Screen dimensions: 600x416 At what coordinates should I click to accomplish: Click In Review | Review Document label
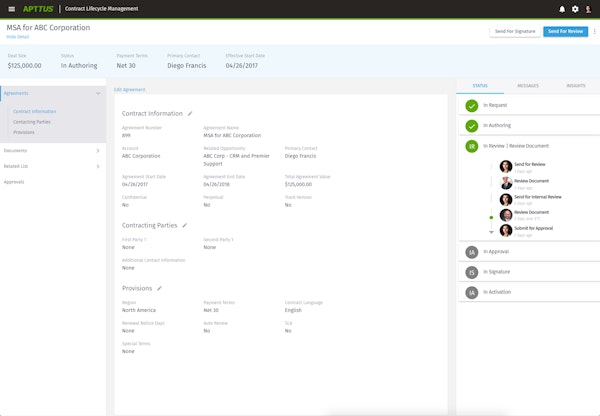pyautogui.click(x=515, y=146)
